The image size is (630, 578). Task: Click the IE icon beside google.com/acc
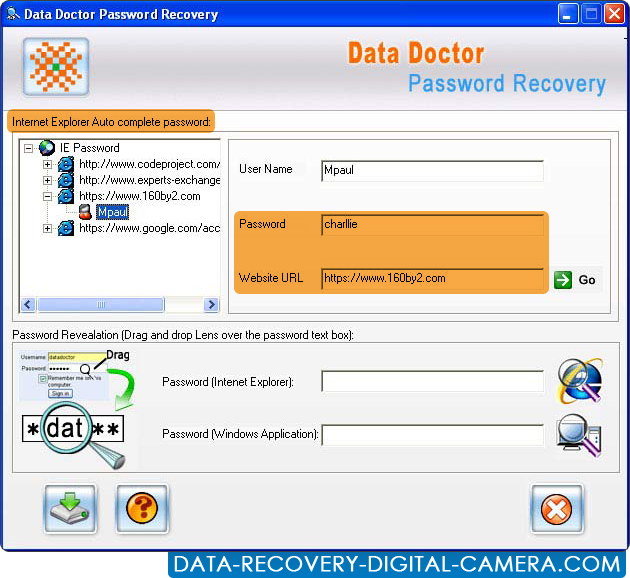pos(65,228)
